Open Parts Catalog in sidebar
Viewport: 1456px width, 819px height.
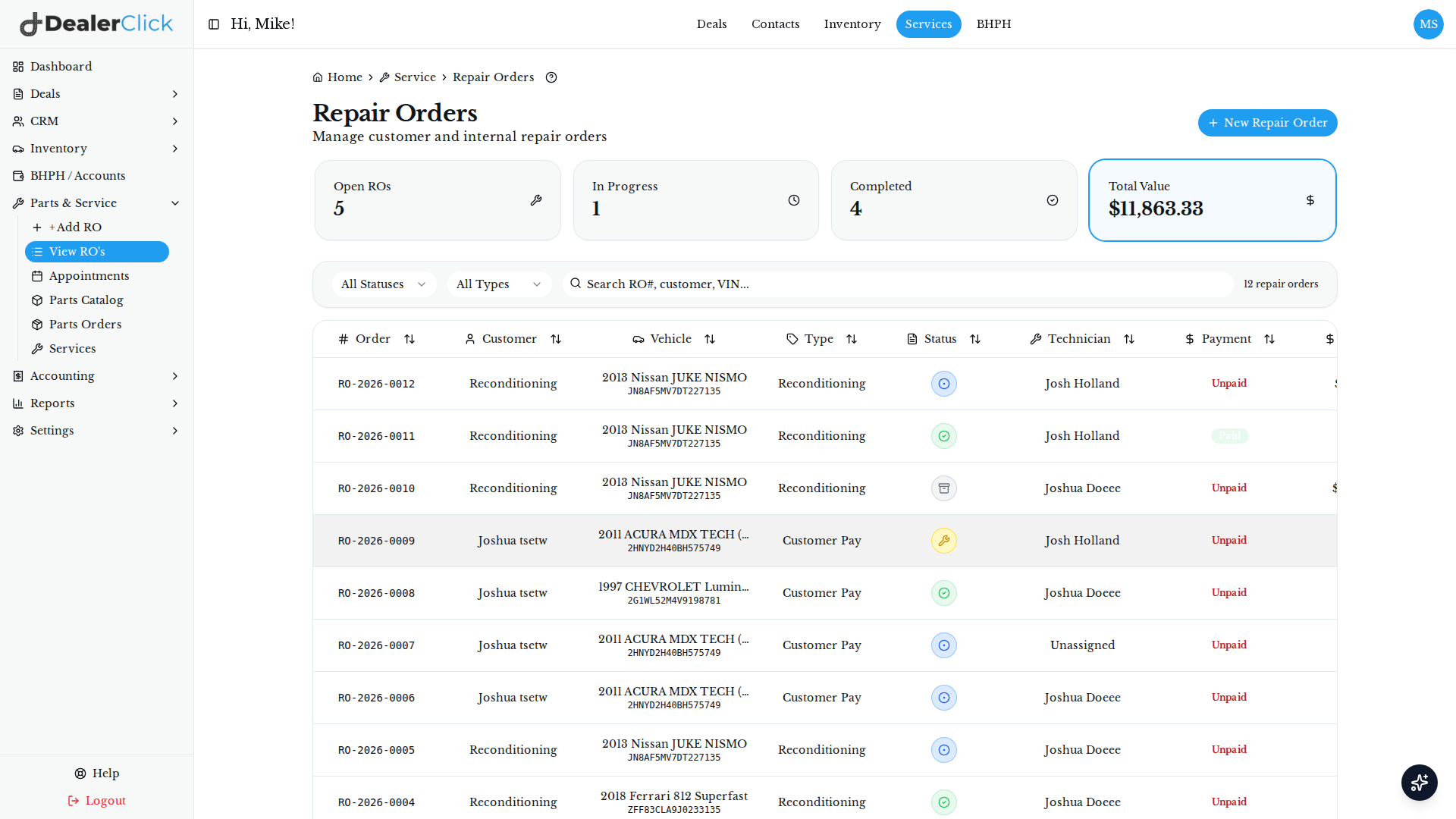click(97, 300)
